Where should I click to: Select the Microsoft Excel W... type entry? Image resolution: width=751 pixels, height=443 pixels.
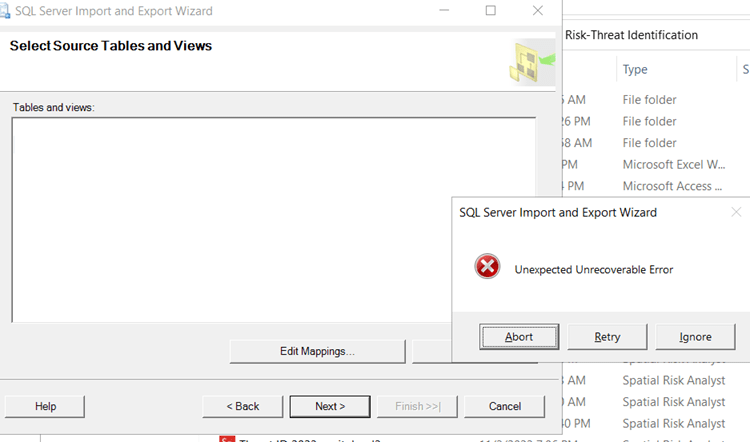pyautogui.click(x=673, y=164)
